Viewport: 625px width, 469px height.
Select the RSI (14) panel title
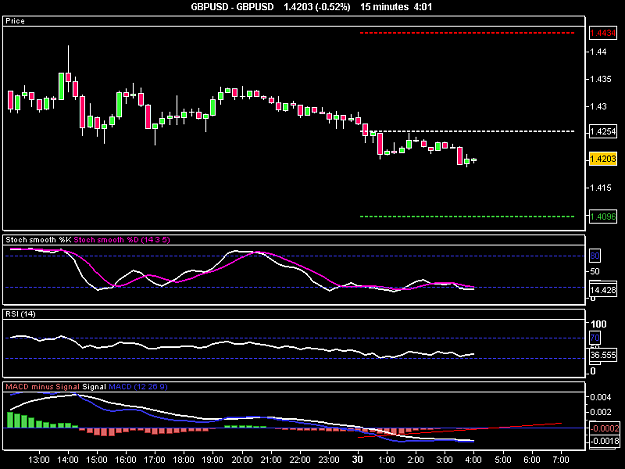20,314
